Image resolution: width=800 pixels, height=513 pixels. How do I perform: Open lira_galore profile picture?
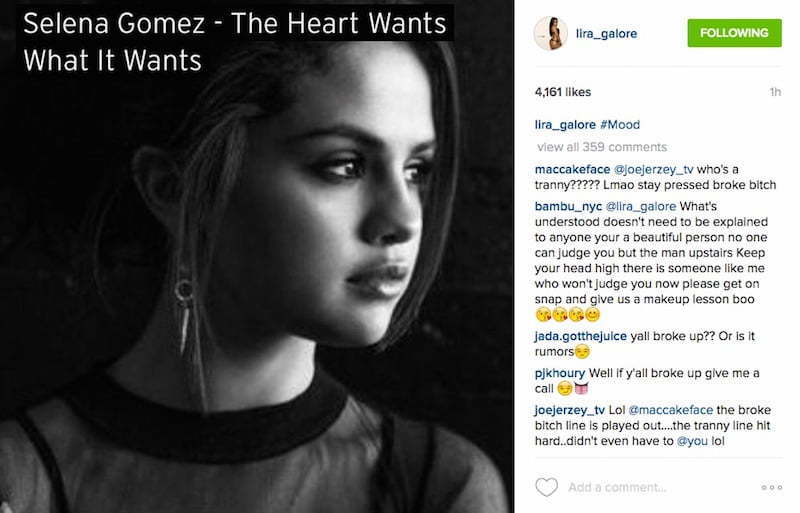pos(551,34)
